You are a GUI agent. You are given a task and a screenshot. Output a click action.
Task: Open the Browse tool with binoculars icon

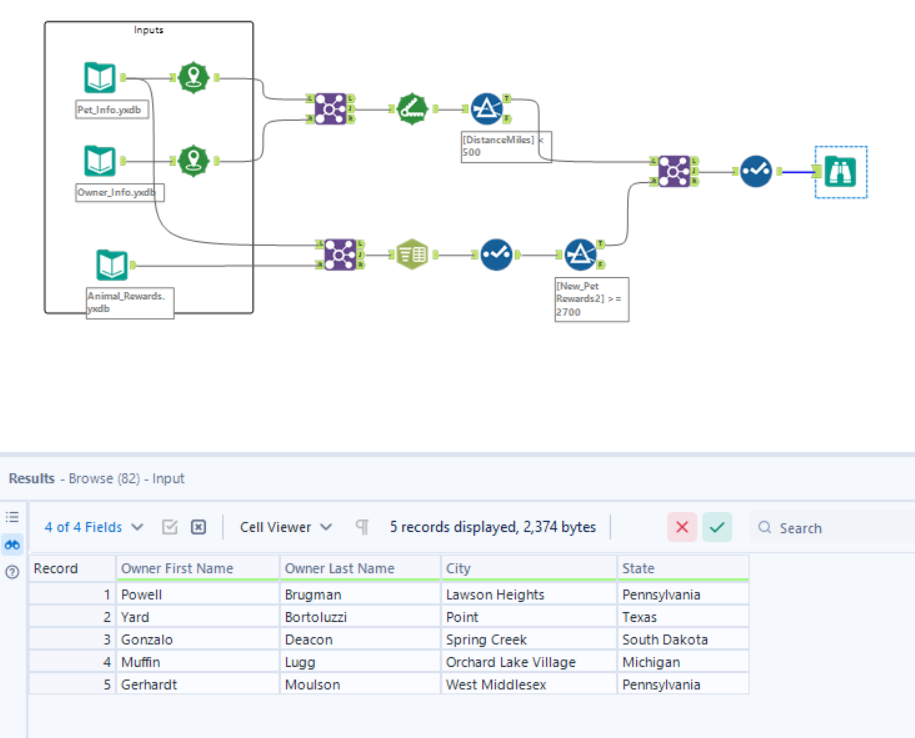pyautogui.click(x=840, y=172)
